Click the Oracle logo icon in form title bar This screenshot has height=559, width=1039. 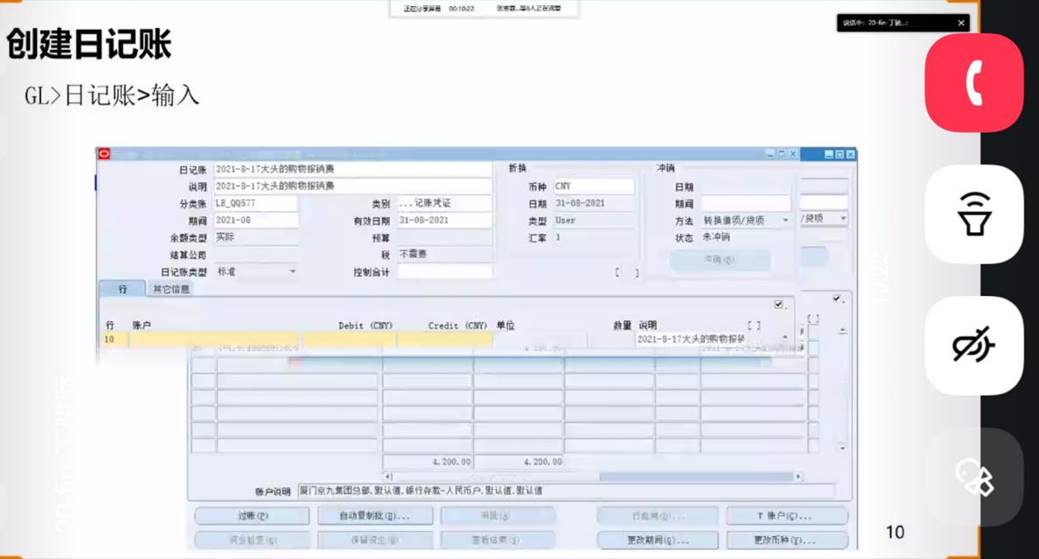pyautogui.click(x=103, y=154)
